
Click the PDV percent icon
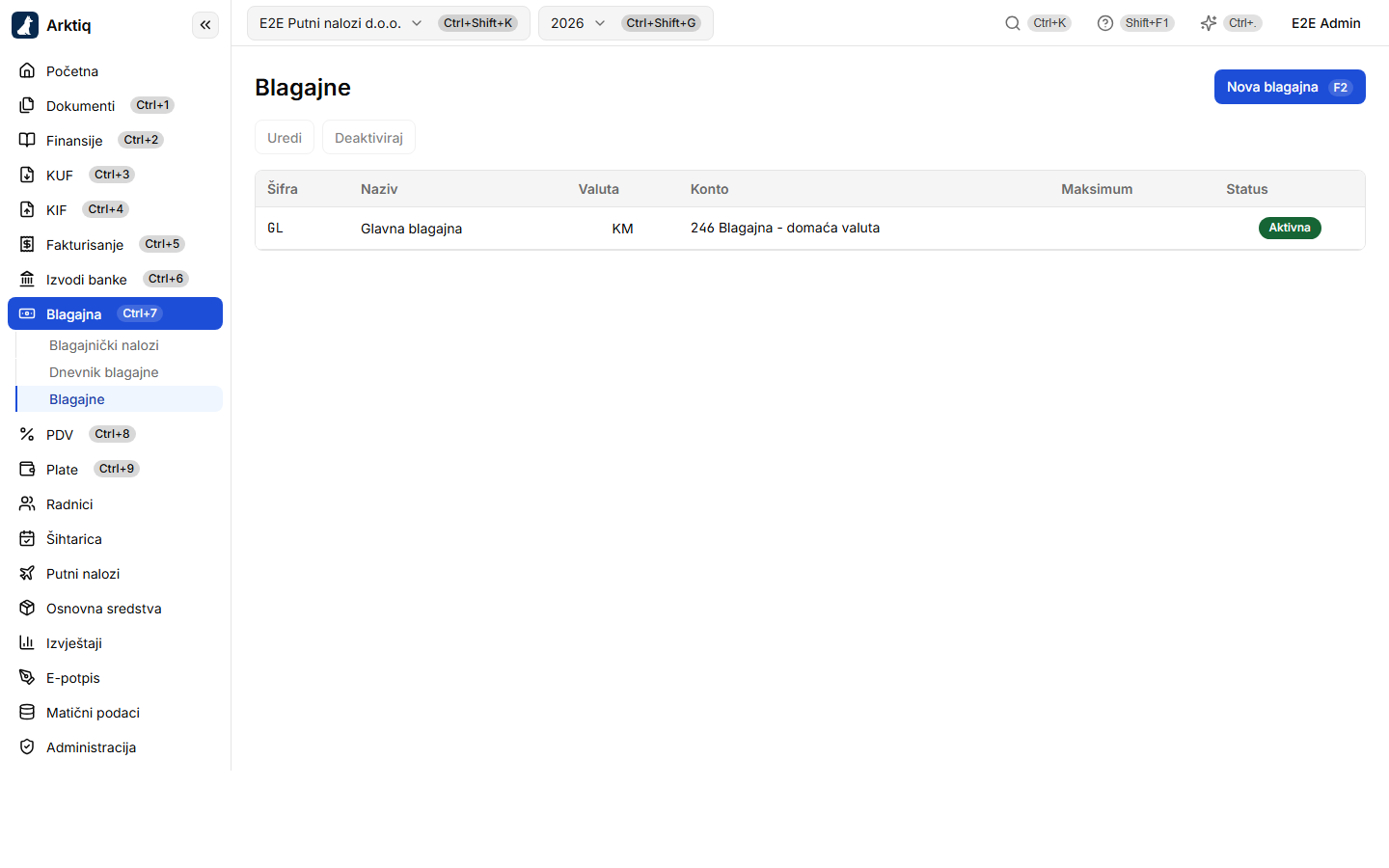[x=27, y=434]
